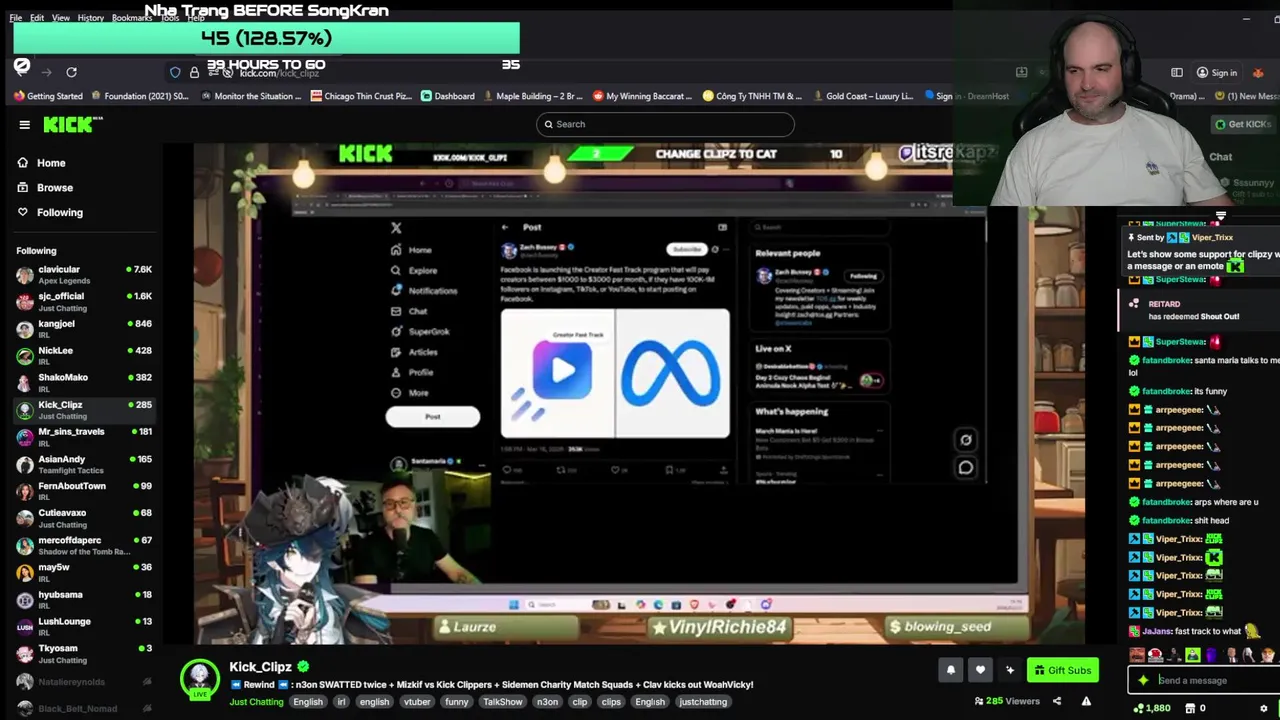Open the History menu in Firefox

pyautogui.click(x=91, y=18)
